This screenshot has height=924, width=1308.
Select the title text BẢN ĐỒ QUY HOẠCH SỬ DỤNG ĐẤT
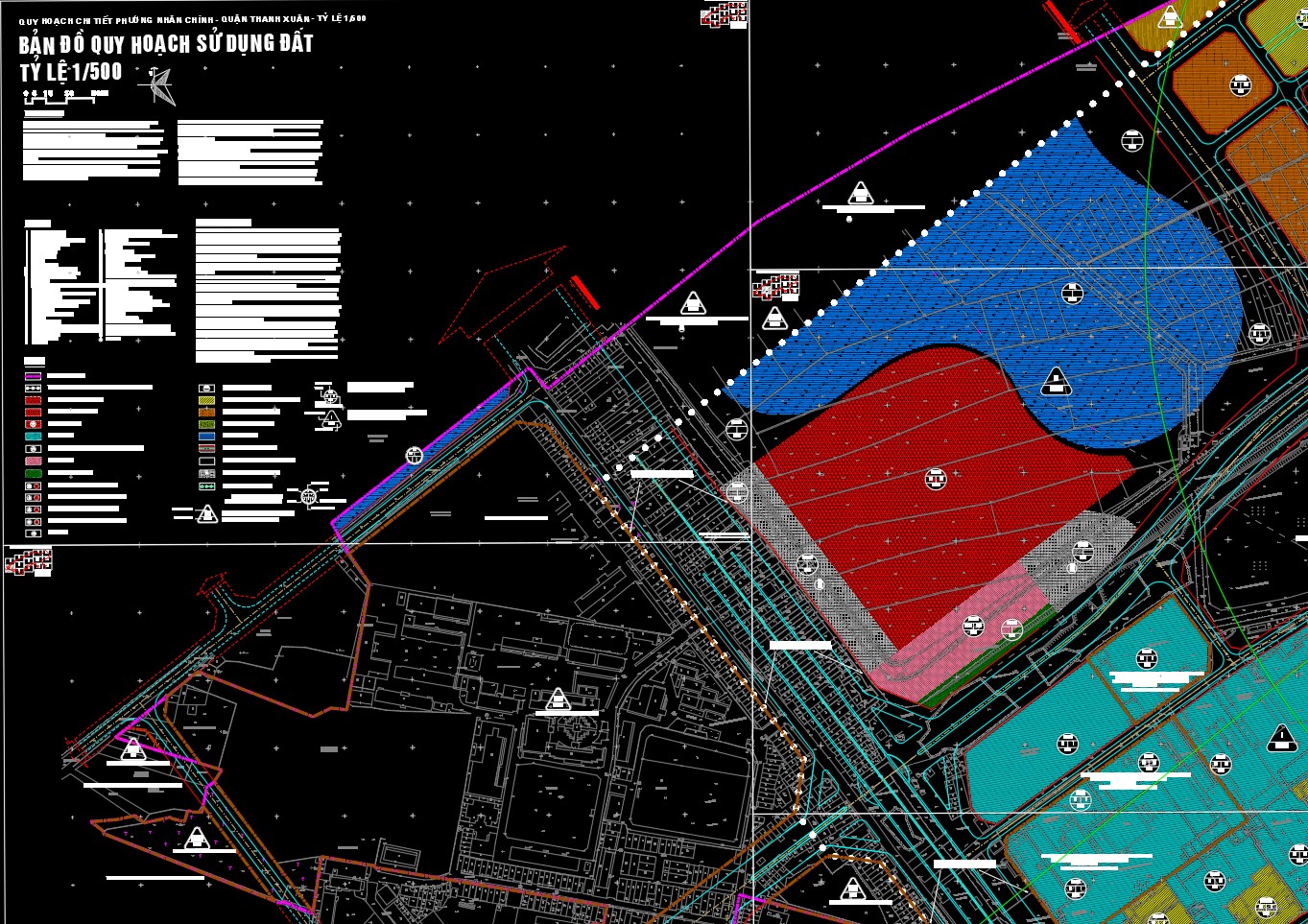click(166, 44)
